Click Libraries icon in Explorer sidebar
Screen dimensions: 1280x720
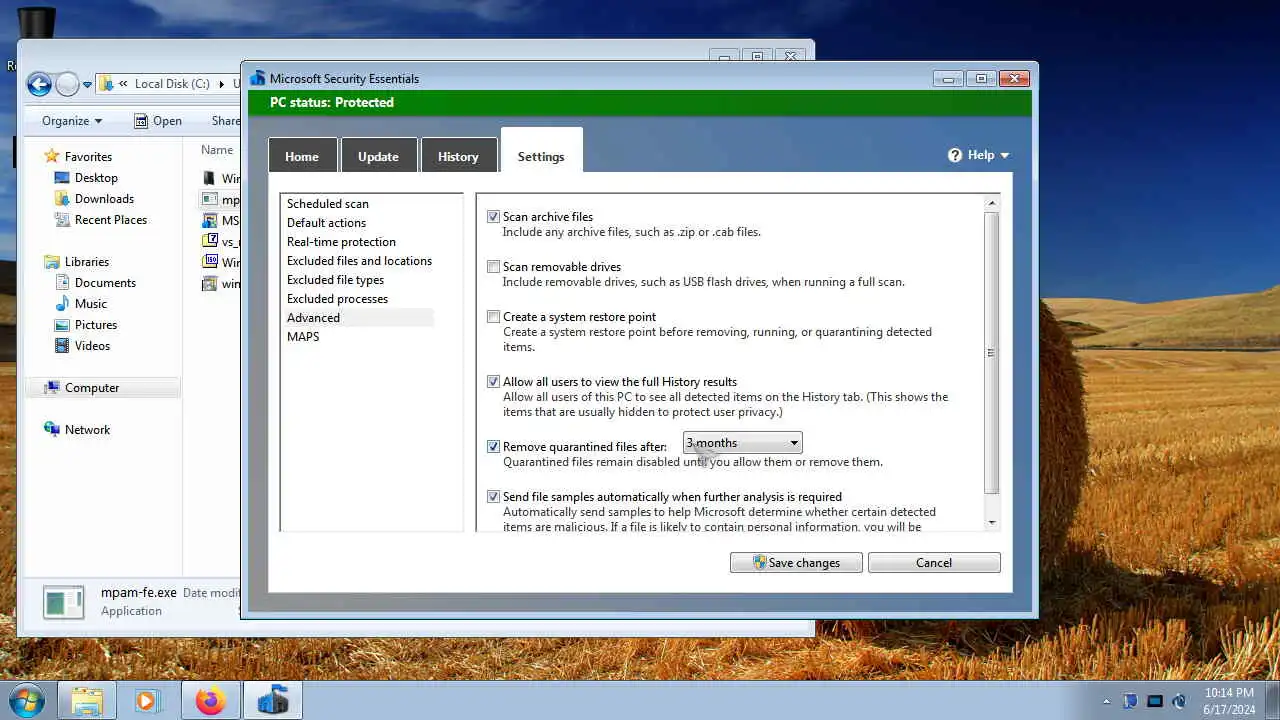tap(52, 262)
